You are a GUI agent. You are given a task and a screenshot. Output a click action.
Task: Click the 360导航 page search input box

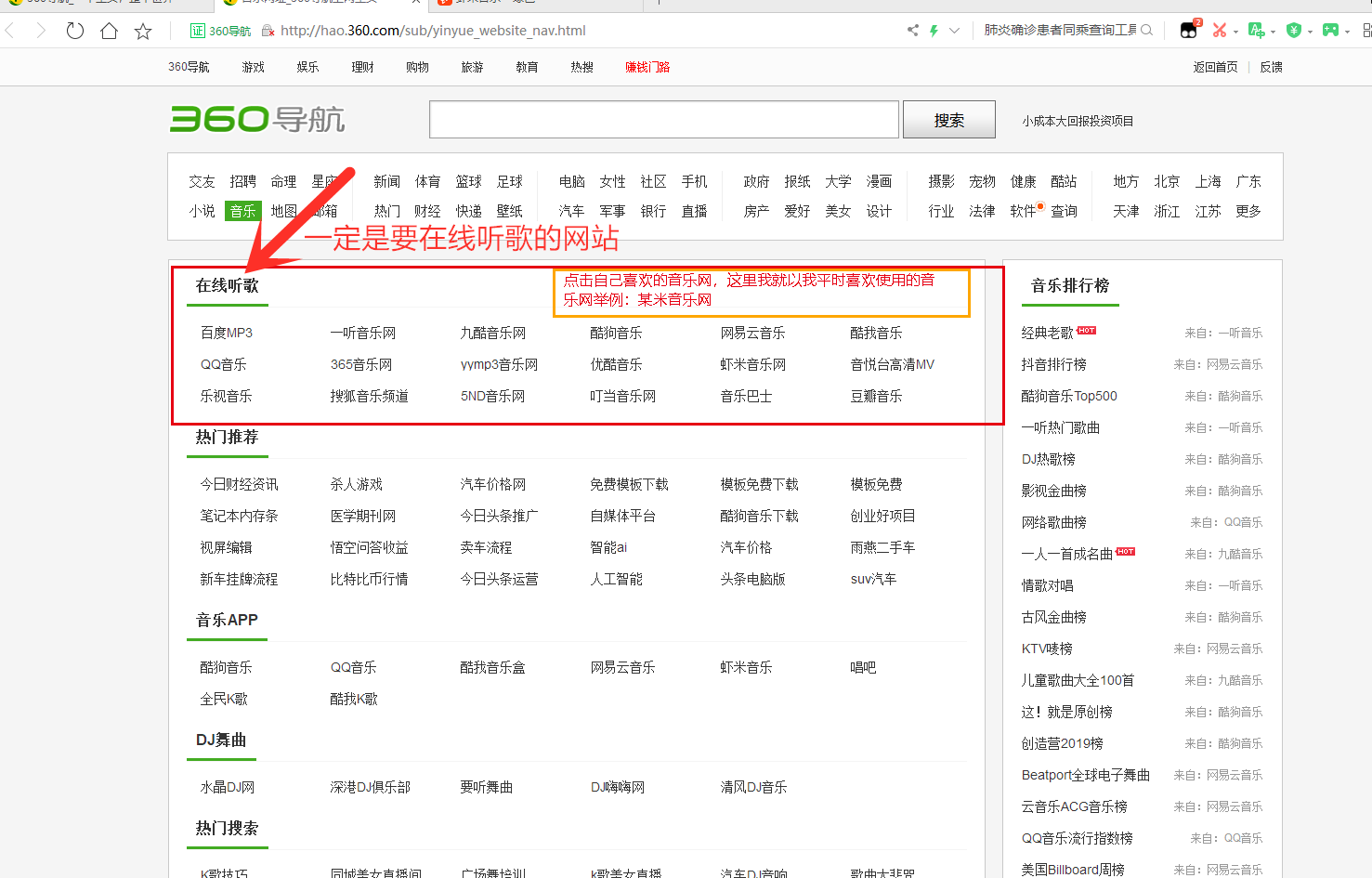[x=664, y=120]
